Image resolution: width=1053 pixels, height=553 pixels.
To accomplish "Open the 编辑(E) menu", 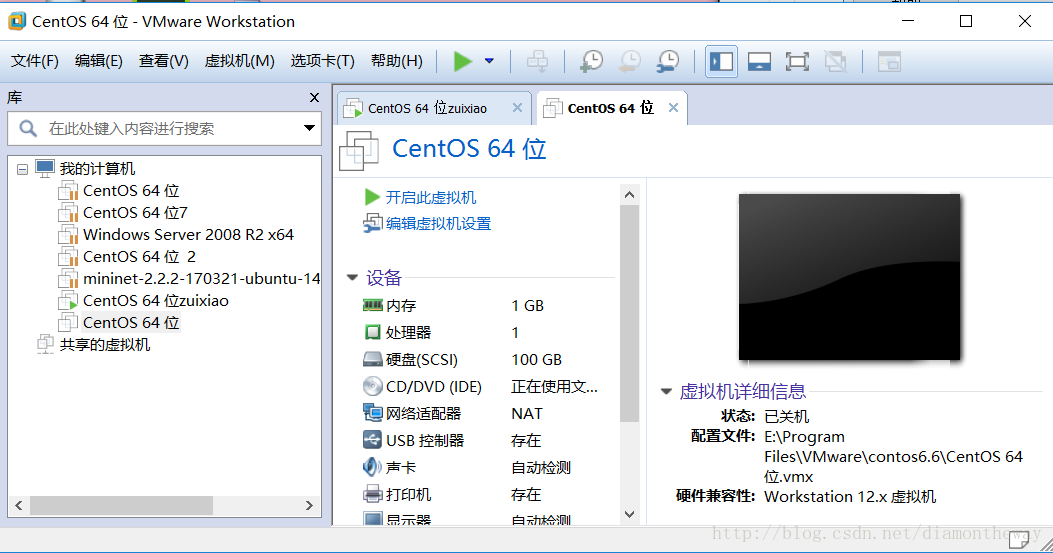I will pyautogui.click(x=99, y=61).
